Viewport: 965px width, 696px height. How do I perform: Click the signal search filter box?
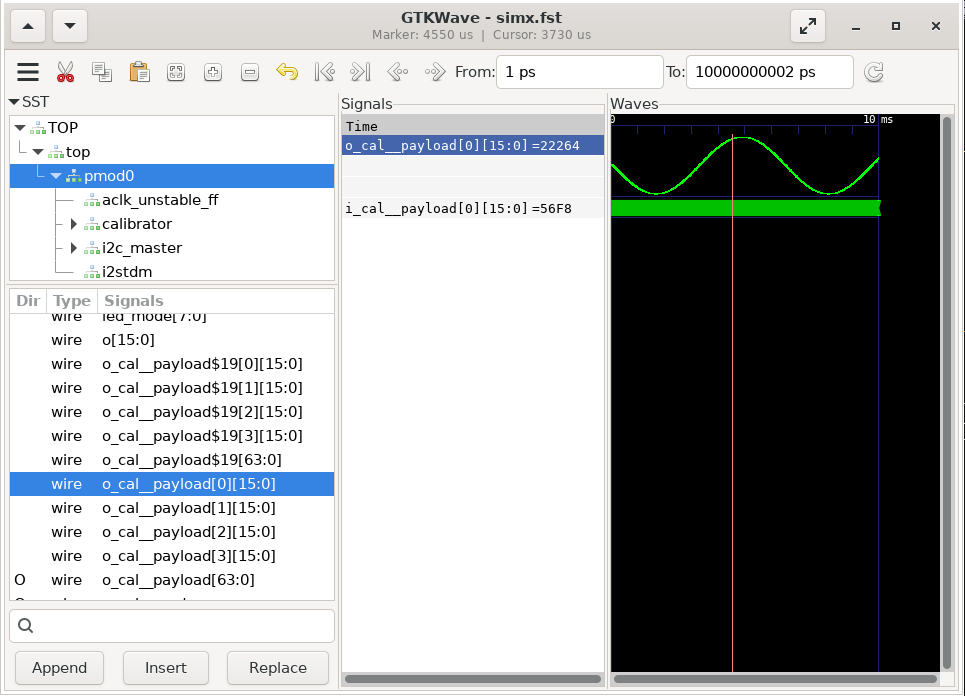172,626
